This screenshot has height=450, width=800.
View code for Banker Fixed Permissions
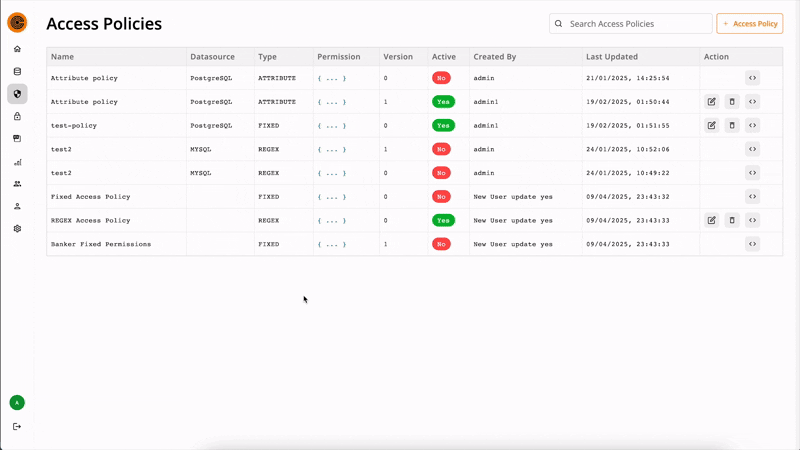tap(753, 244)
